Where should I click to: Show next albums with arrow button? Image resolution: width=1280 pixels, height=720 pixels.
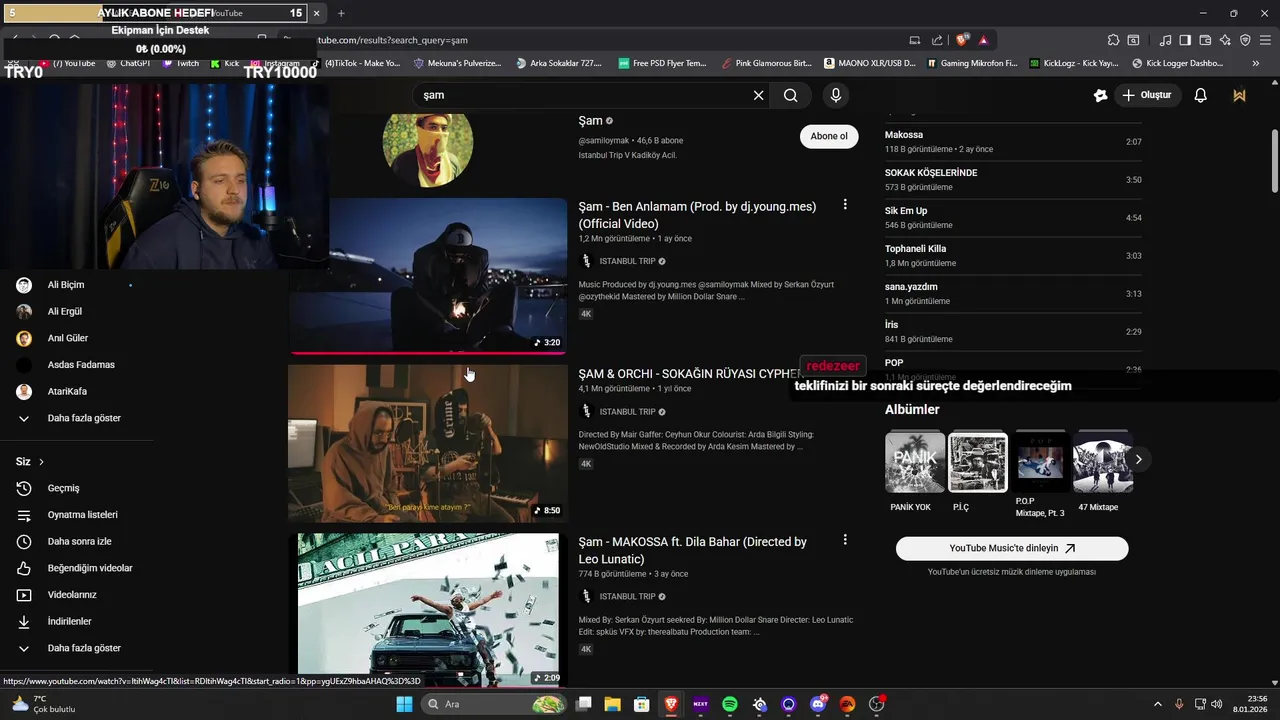tap(1138, 460)
